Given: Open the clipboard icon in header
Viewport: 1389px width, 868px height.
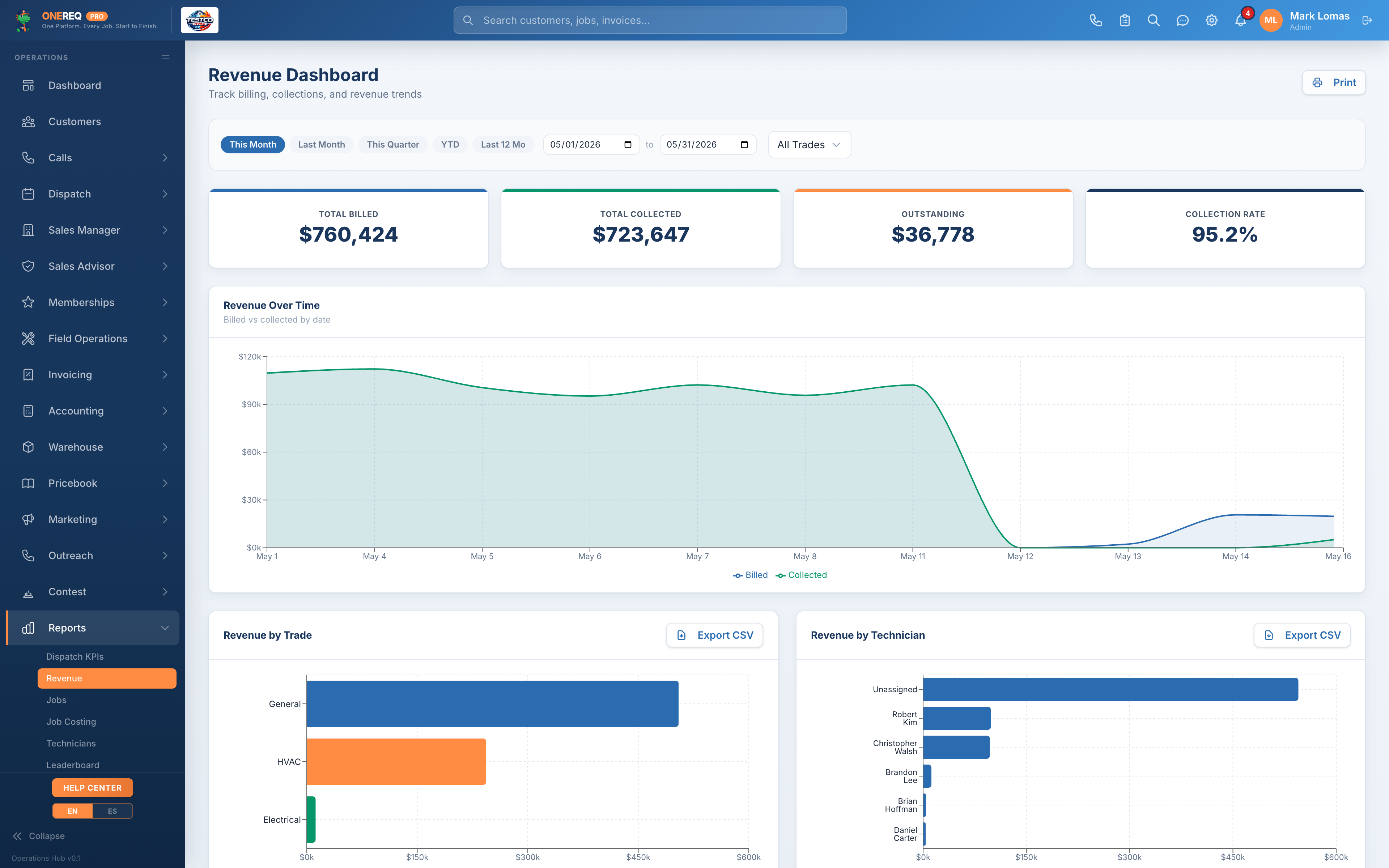Looking at the screenshot, I should coord(1124,21).
